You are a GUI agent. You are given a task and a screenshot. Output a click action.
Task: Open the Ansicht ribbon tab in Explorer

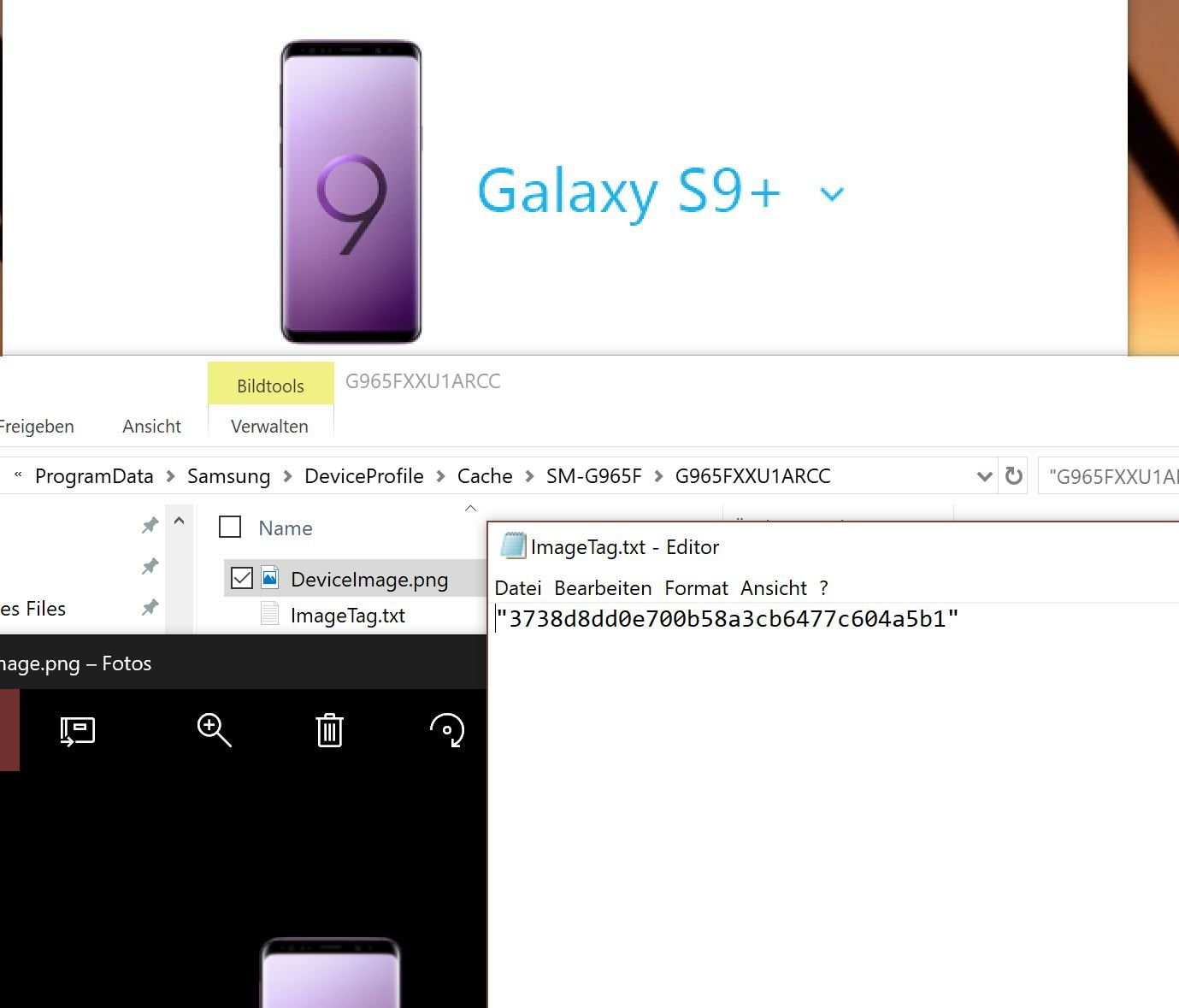(151, 426)
